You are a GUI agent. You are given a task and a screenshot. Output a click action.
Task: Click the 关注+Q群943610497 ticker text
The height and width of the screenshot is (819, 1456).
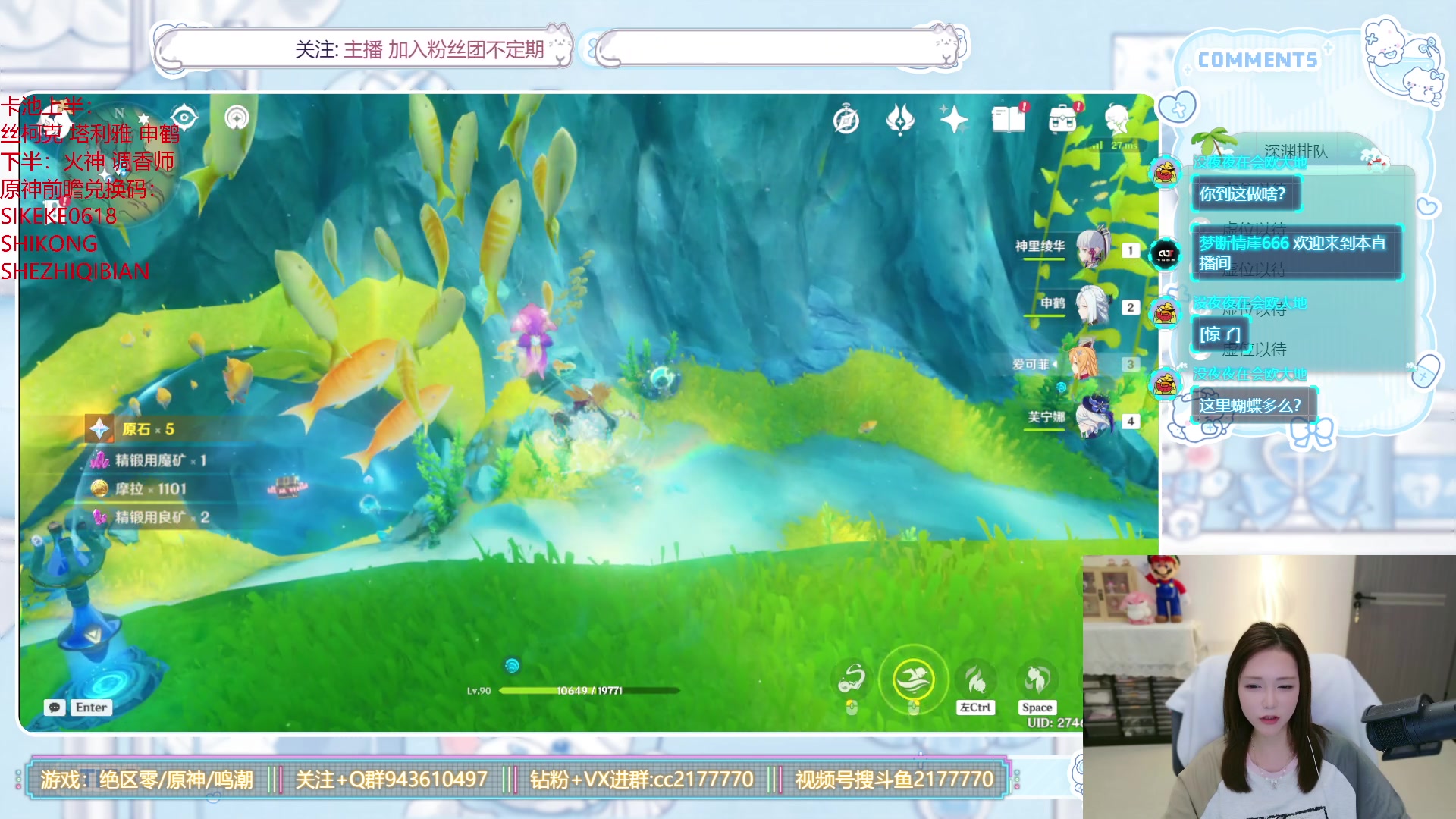coord(391,780)
